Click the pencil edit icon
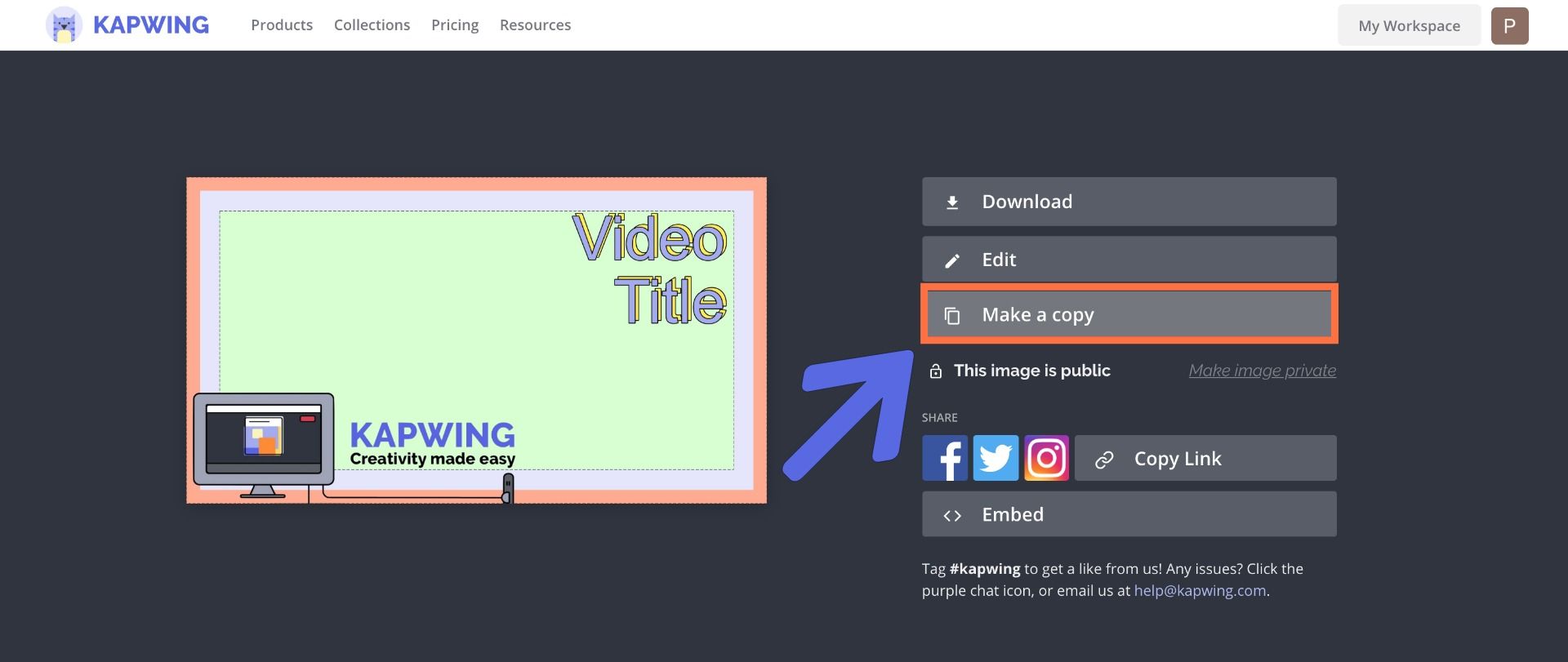The width and height of the screenshot is (1568, 662). (x=952, y=260)
